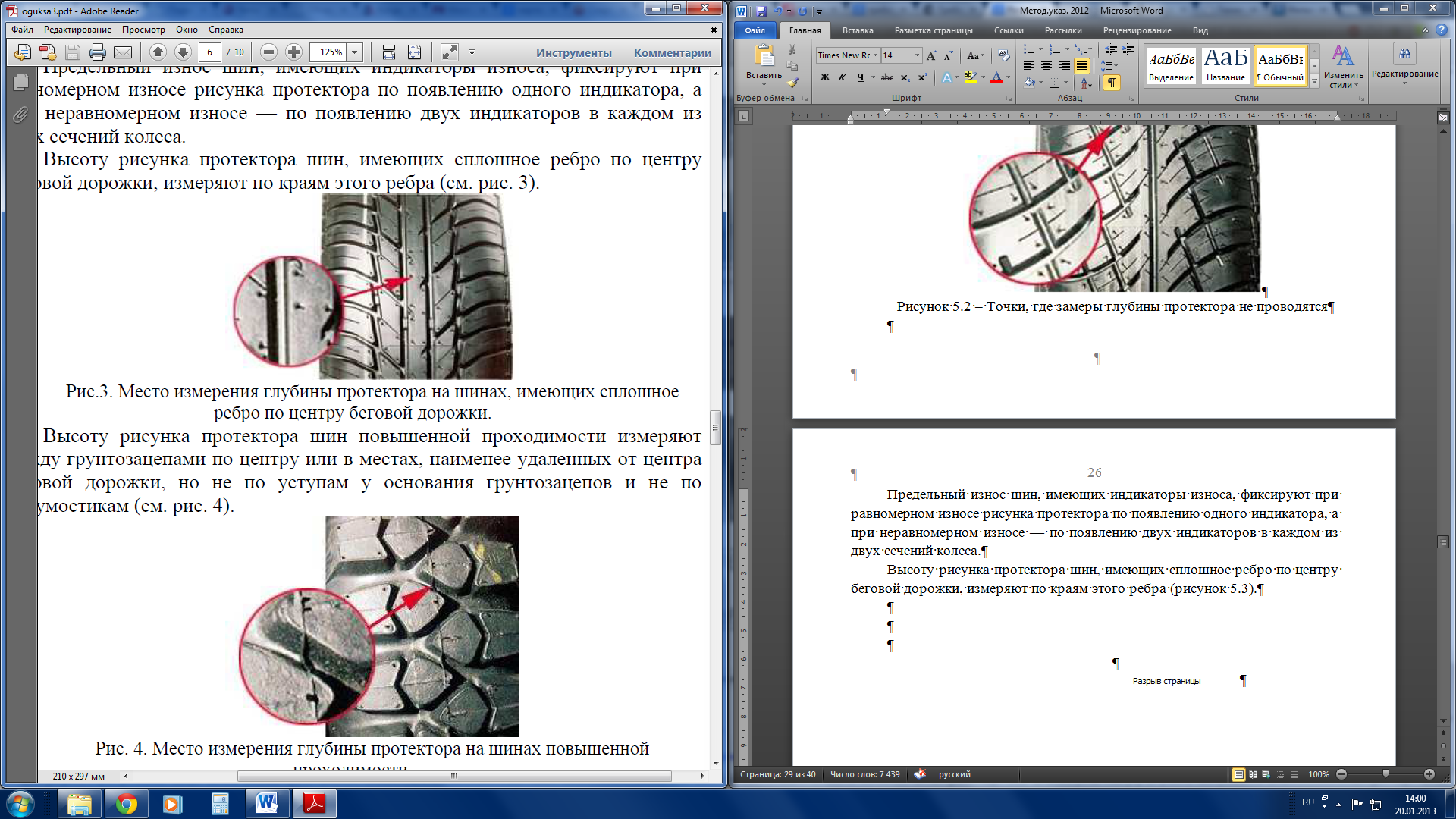Increase font size in Word ribbon
This screenshot has width=1456, height=819.
pyautogui.click(x=931, y=55)
